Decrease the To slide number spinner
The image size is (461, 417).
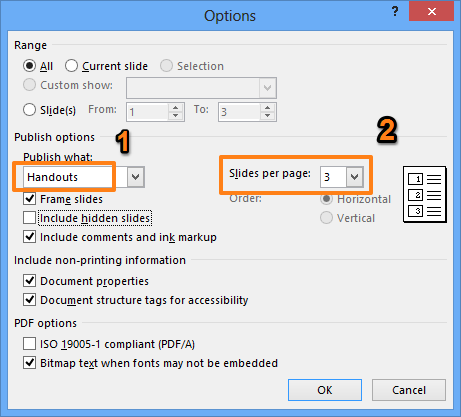(x=267, y=116)
